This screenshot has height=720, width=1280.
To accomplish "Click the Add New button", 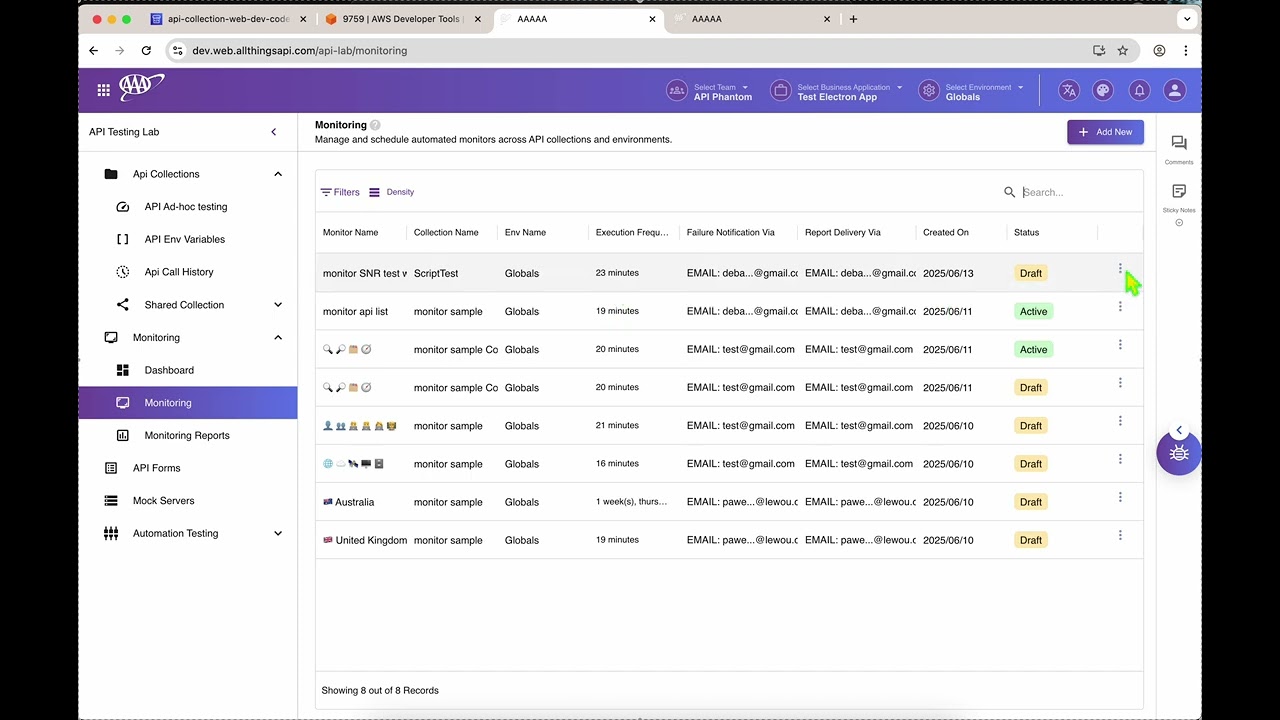I will (1105, 132).
